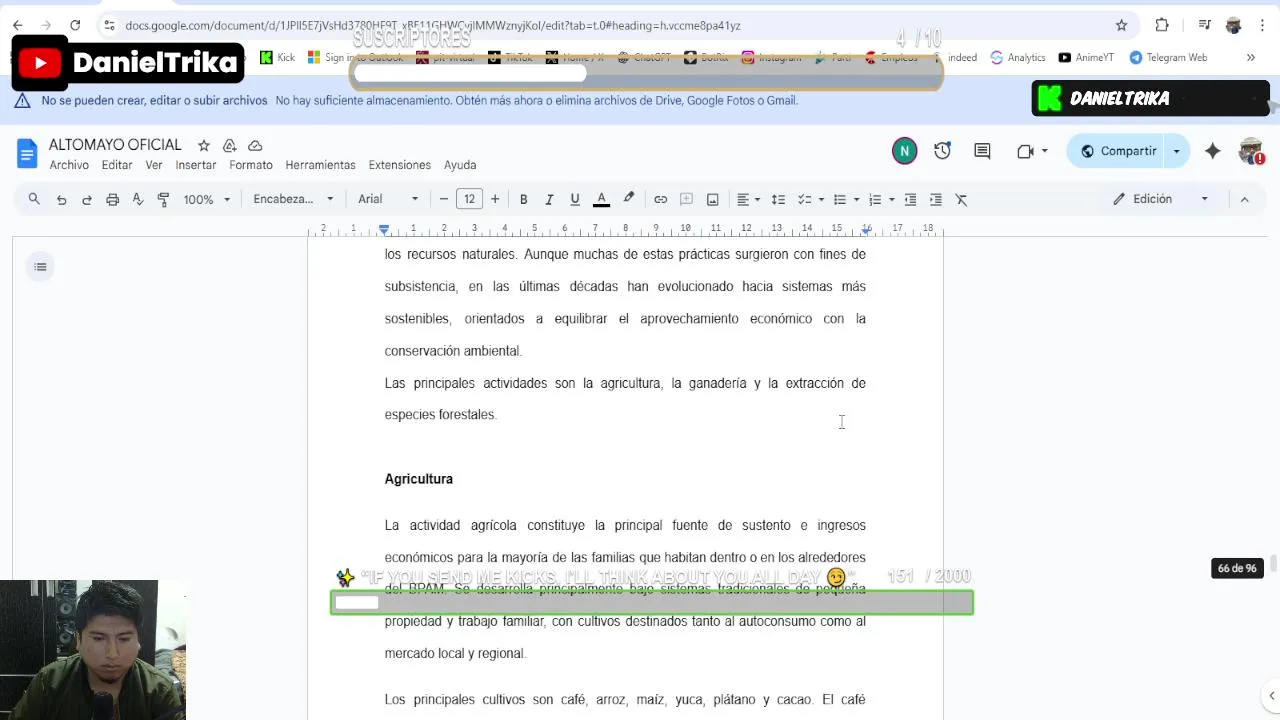Toggle underline formatting
Image resolution: width=1280 pixels, height=720 pixels.
575,199
